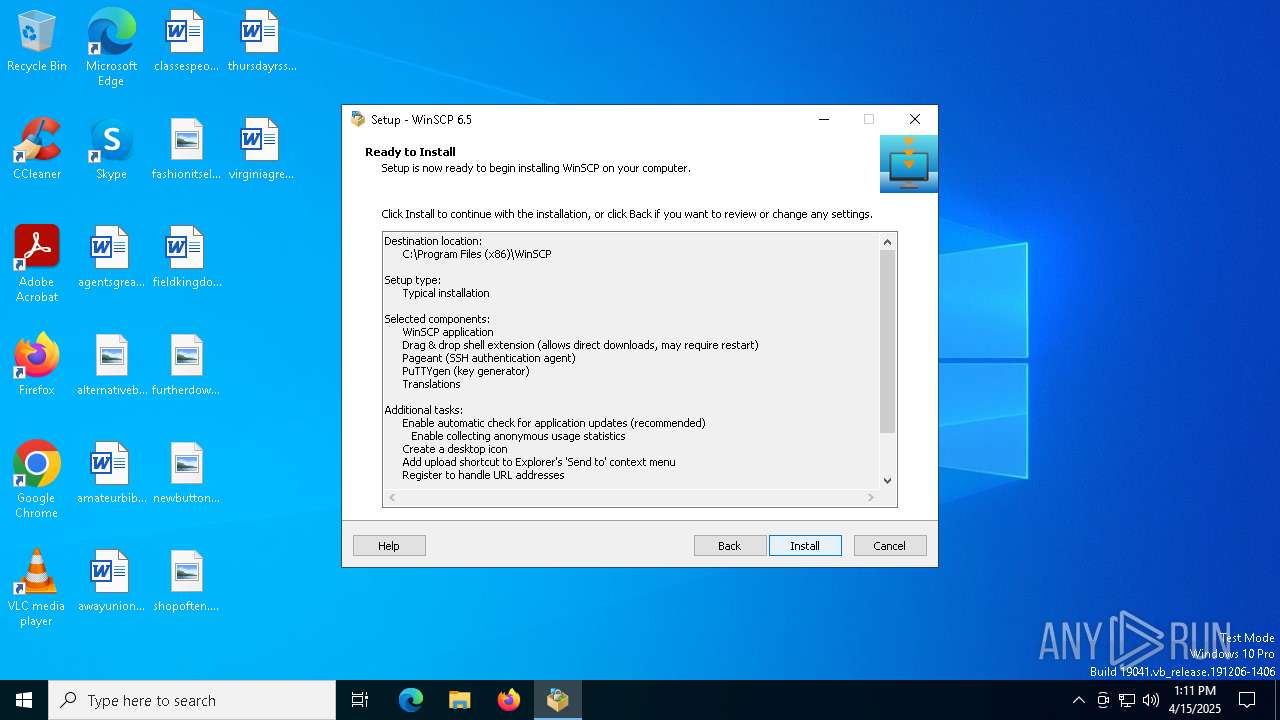Select the awayunion Word document icon

pyautogui.click(x=111, y=581)
